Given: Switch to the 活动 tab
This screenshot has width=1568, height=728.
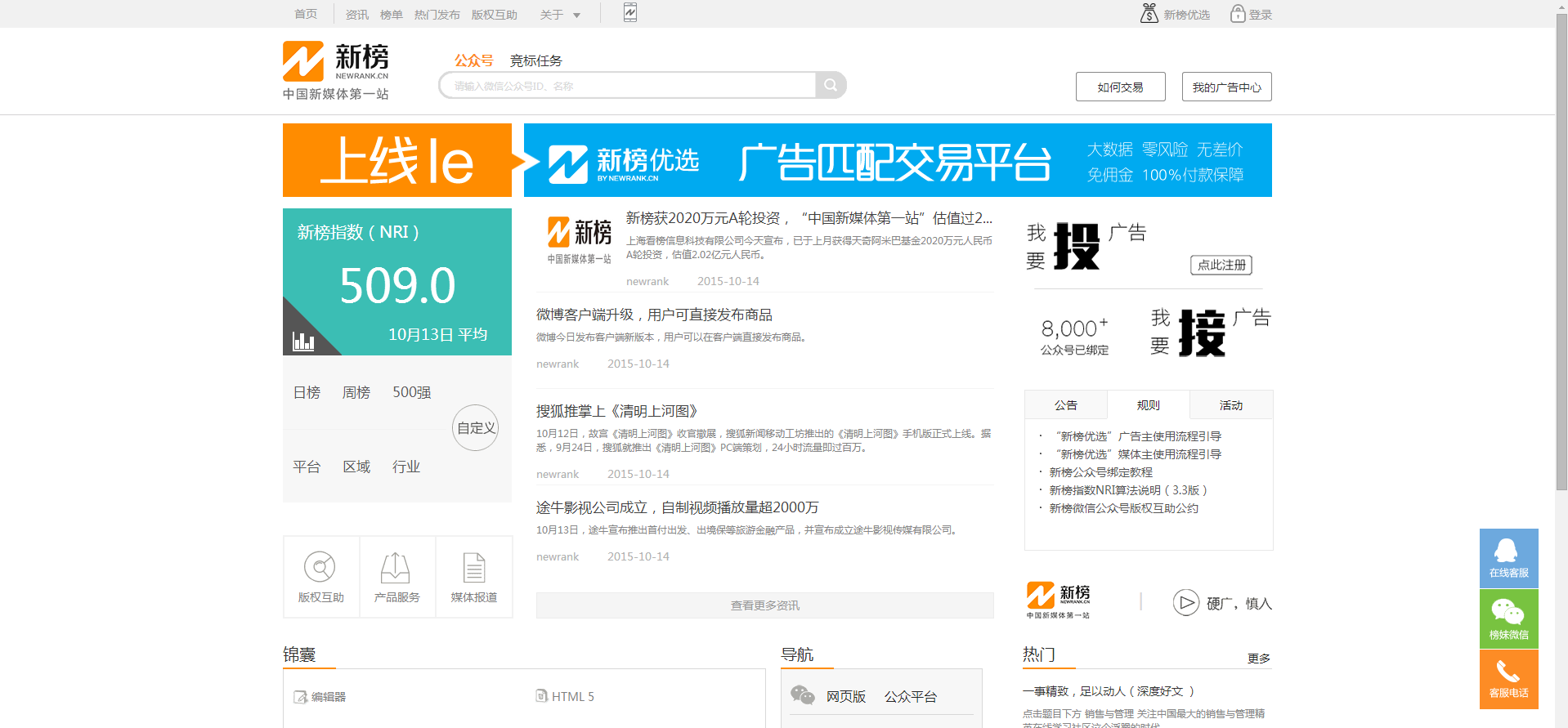Looking at the screenshot, I should click(1231, 404).
